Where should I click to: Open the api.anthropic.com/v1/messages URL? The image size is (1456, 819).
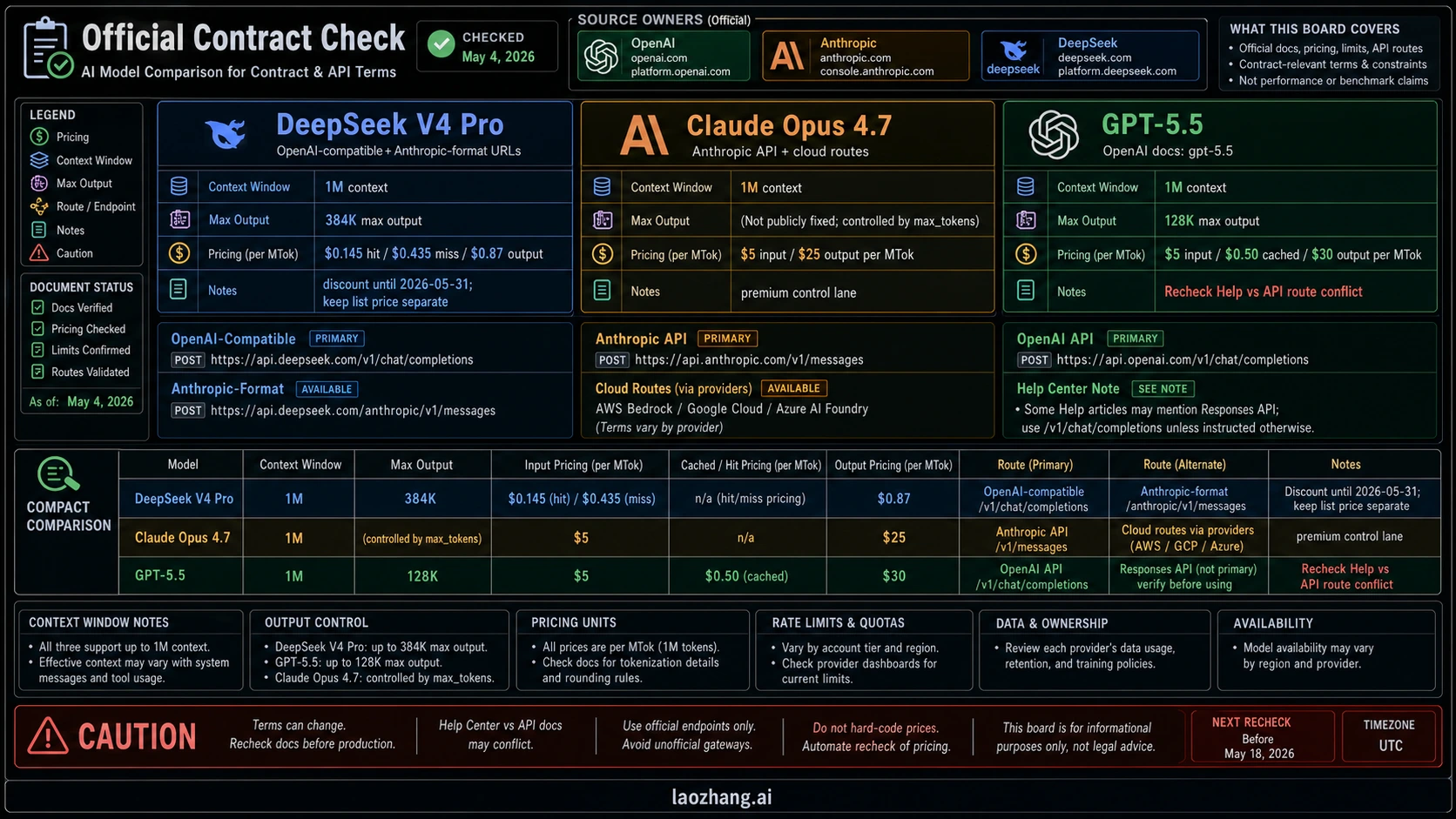pyautogui.click(x=749, y=359)
